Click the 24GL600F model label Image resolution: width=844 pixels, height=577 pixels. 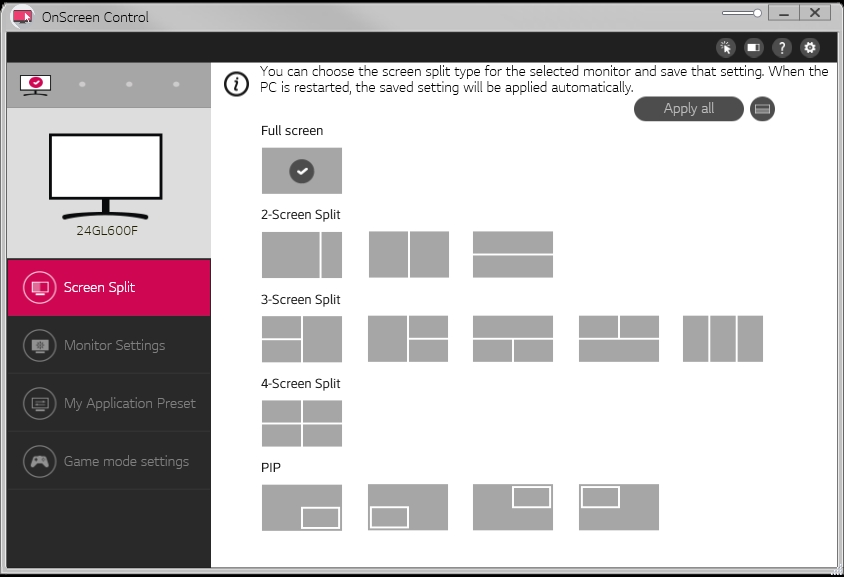(x=107, y=231)
